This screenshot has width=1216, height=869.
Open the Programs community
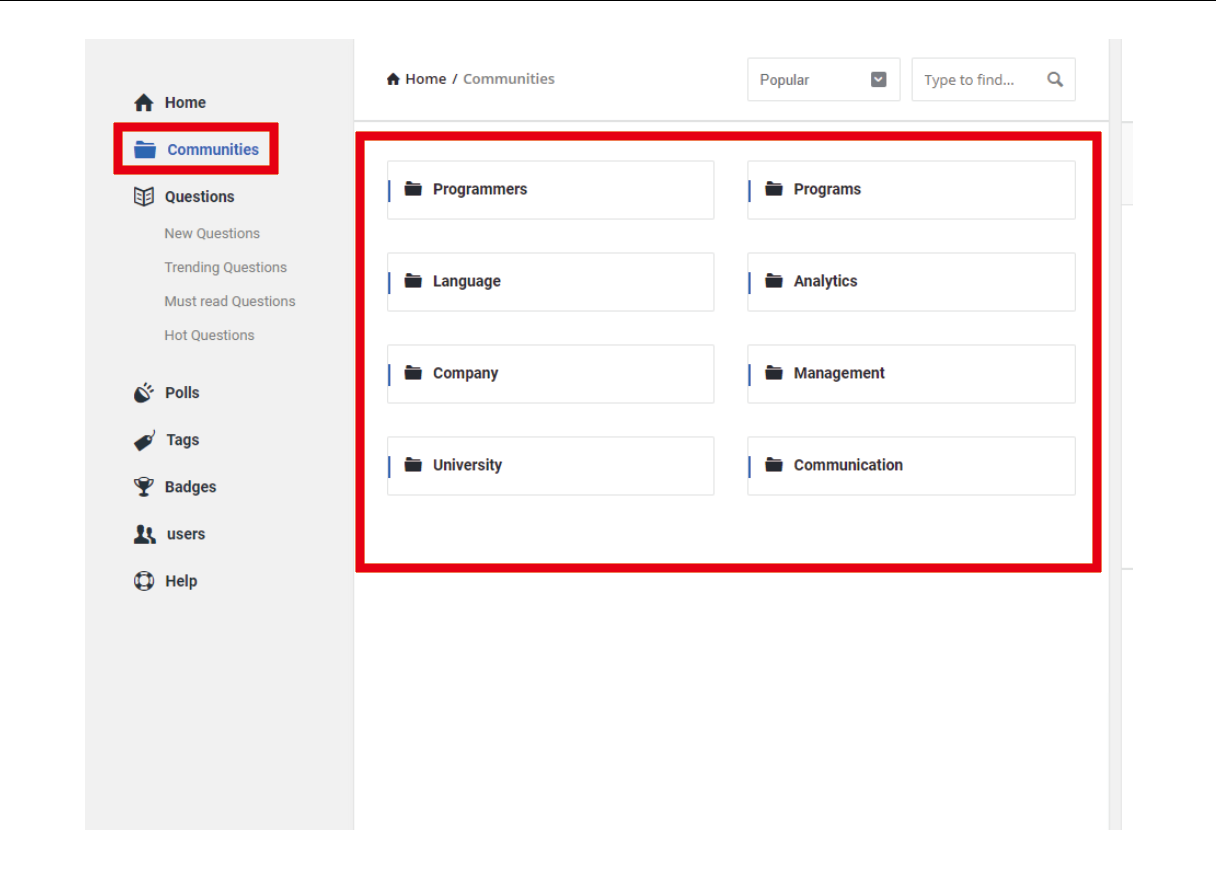(912, 190)
